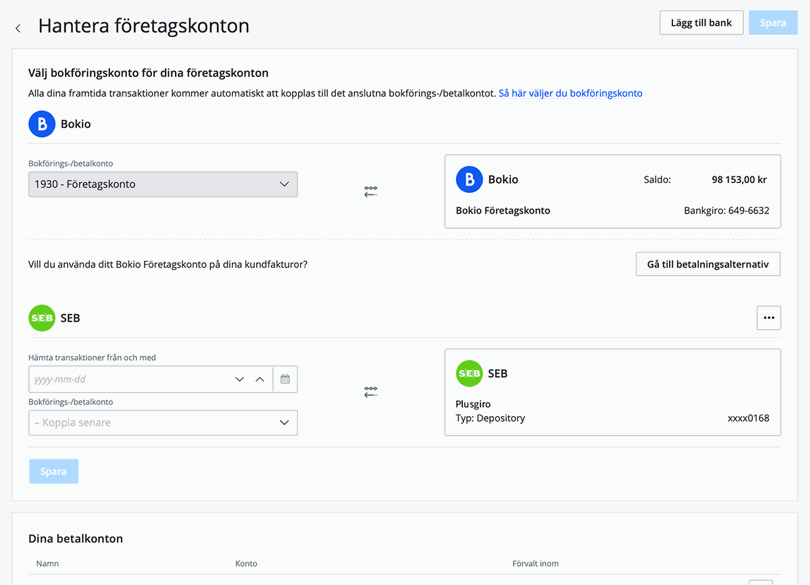Image resolution: width=810 pixels, height=585 pixels.
Task: Click the green SEB logo in section header
Action: click(42, 318)
